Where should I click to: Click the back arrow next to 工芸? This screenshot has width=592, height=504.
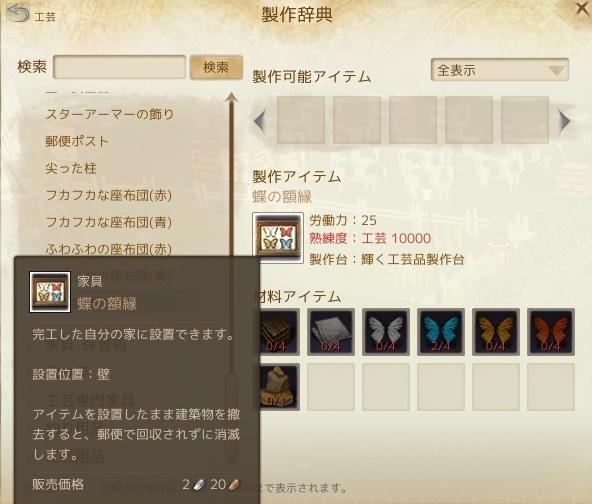[x=18, y=14]
